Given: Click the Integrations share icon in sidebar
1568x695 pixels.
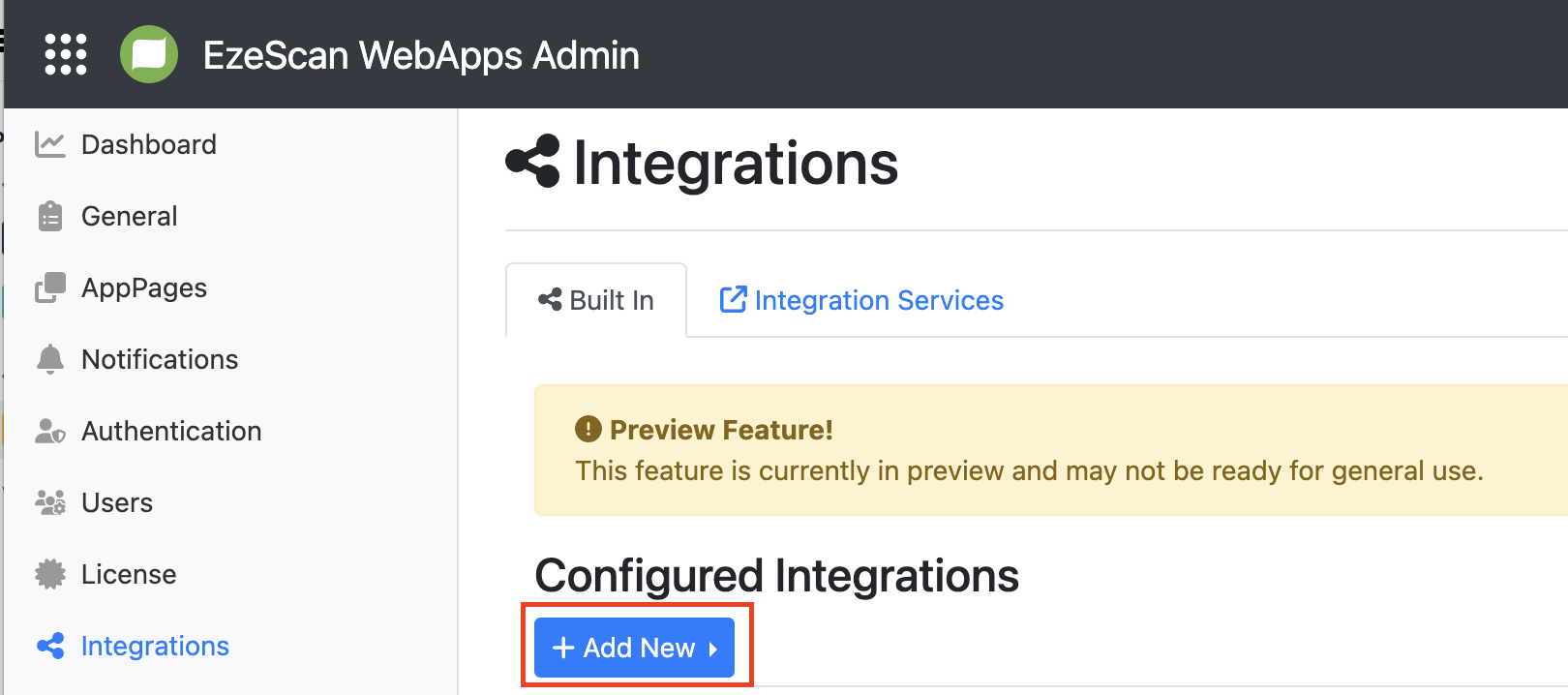Looking at the screenshot, I should [49, 646].
